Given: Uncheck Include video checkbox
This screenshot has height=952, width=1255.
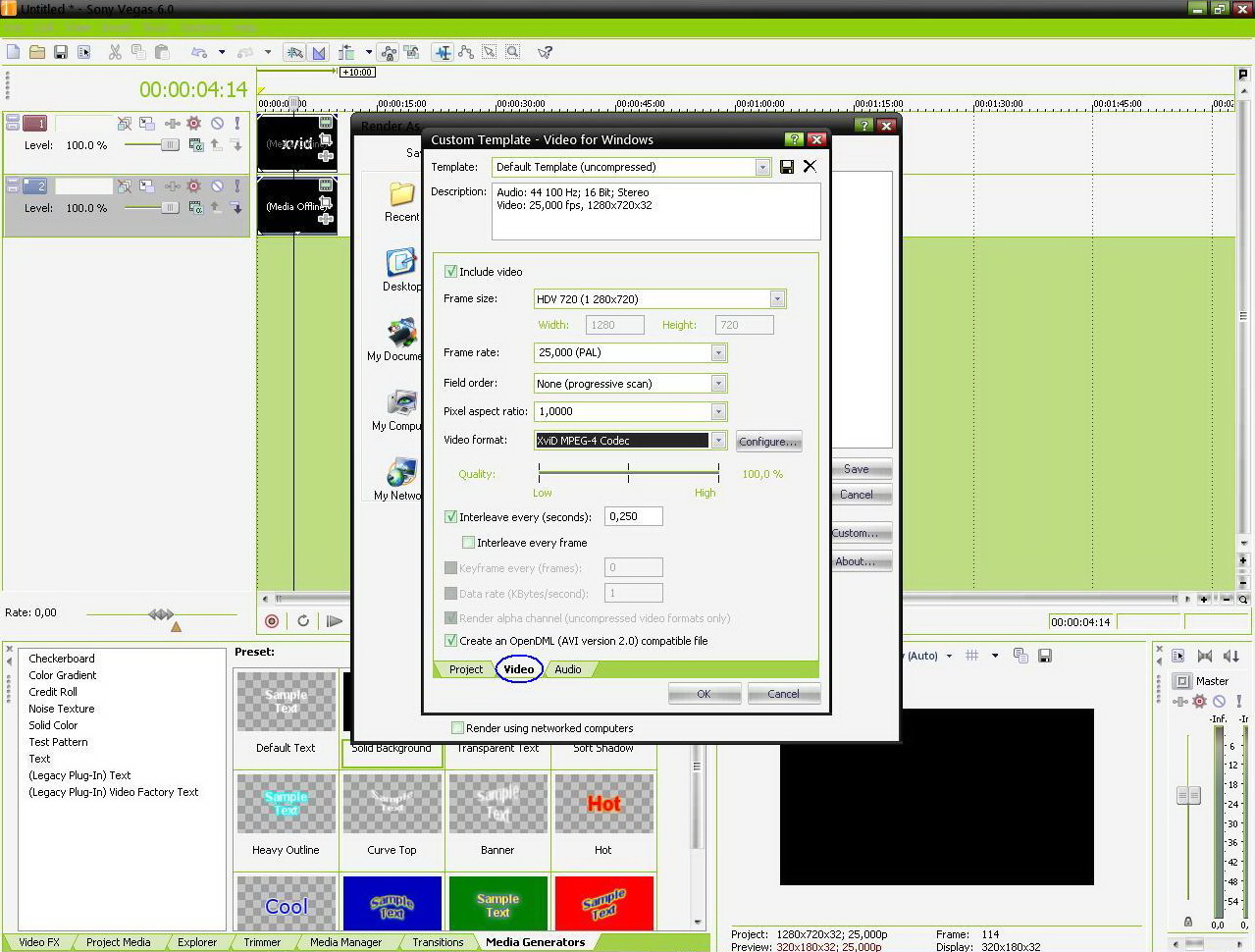Looking at the screenshot, I should pyautogui.click(x=450, y=272).
